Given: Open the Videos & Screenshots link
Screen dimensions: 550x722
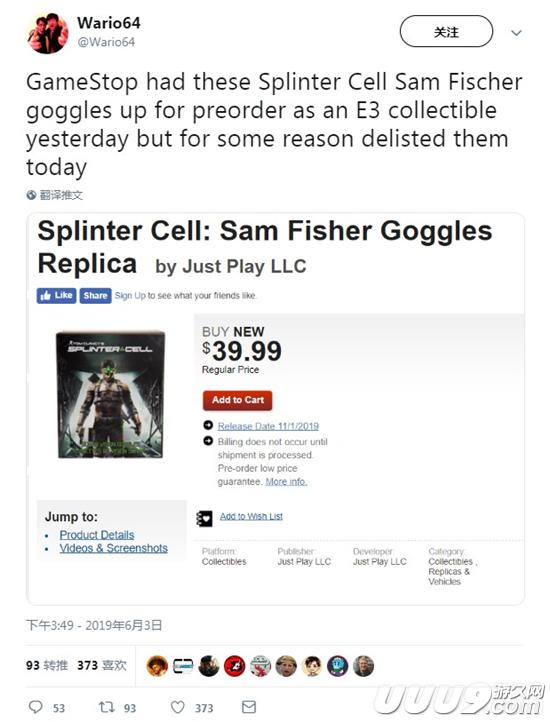Looking at the screenshot, I should tap(113, 548).
